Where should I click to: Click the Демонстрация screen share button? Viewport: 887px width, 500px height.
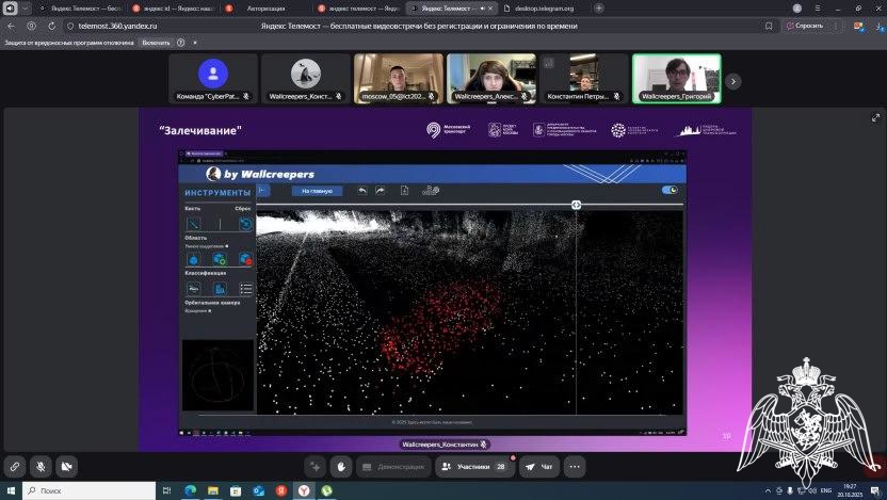(x=393, y=467)
